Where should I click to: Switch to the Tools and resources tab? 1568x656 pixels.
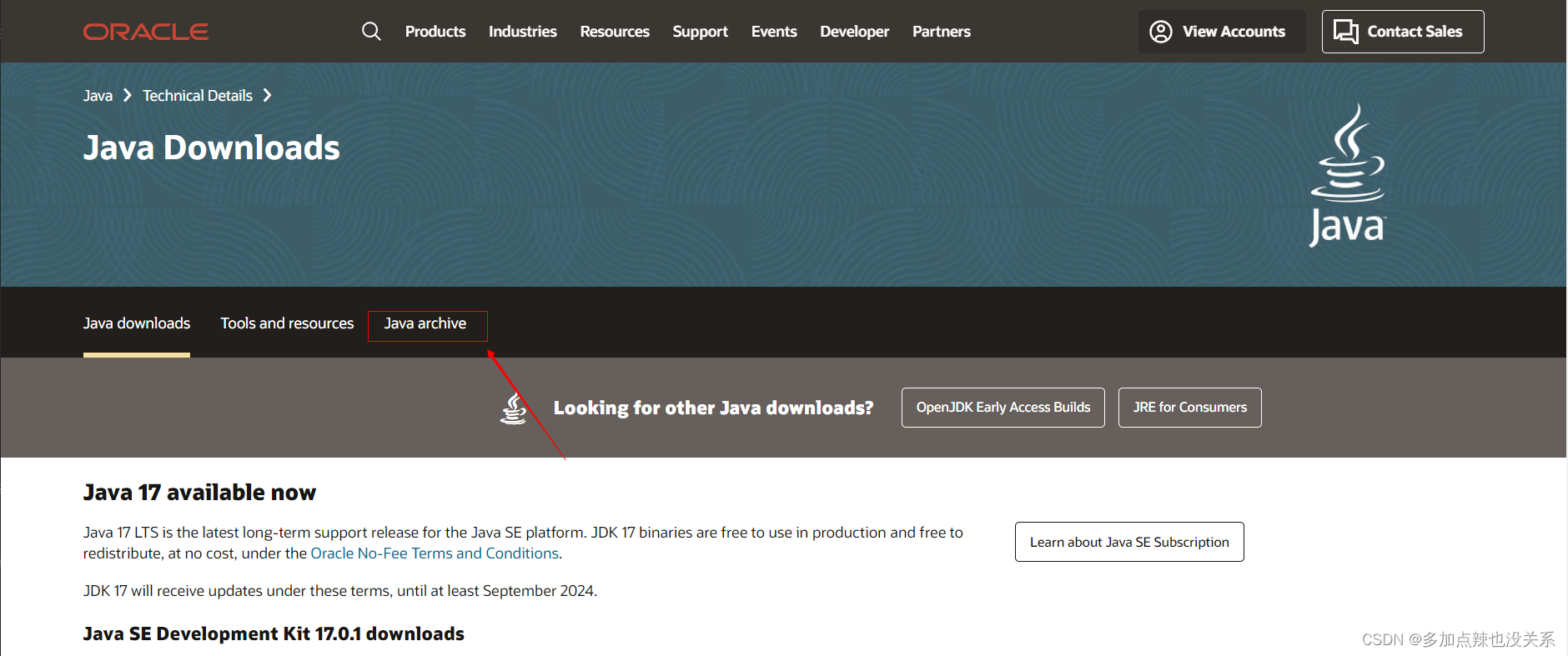(287, 323)
